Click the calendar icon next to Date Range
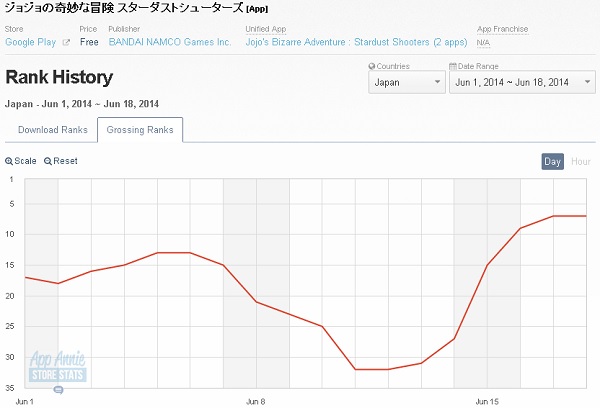 [452, 65]
